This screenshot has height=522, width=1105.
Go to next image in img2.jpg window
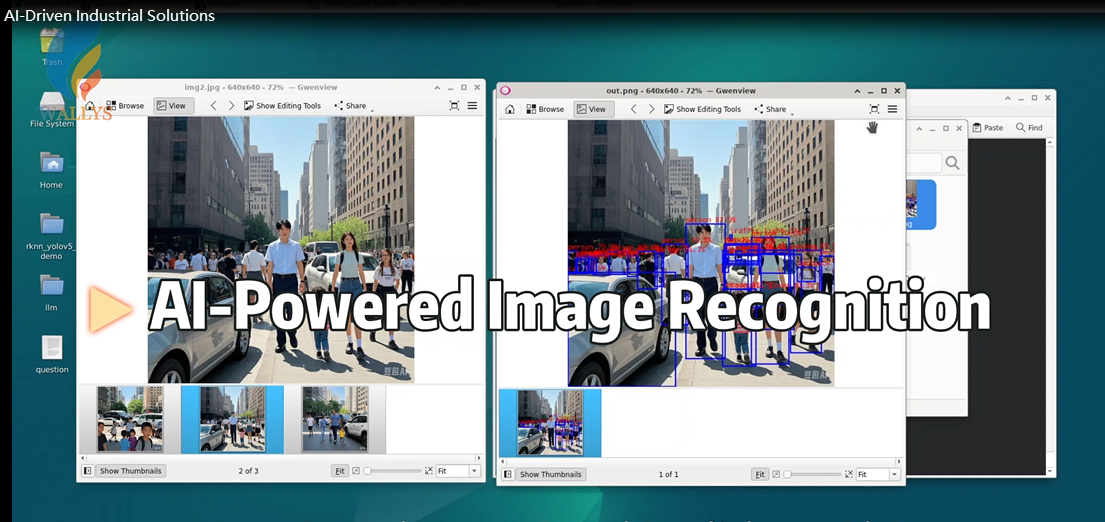coord(231,106)
